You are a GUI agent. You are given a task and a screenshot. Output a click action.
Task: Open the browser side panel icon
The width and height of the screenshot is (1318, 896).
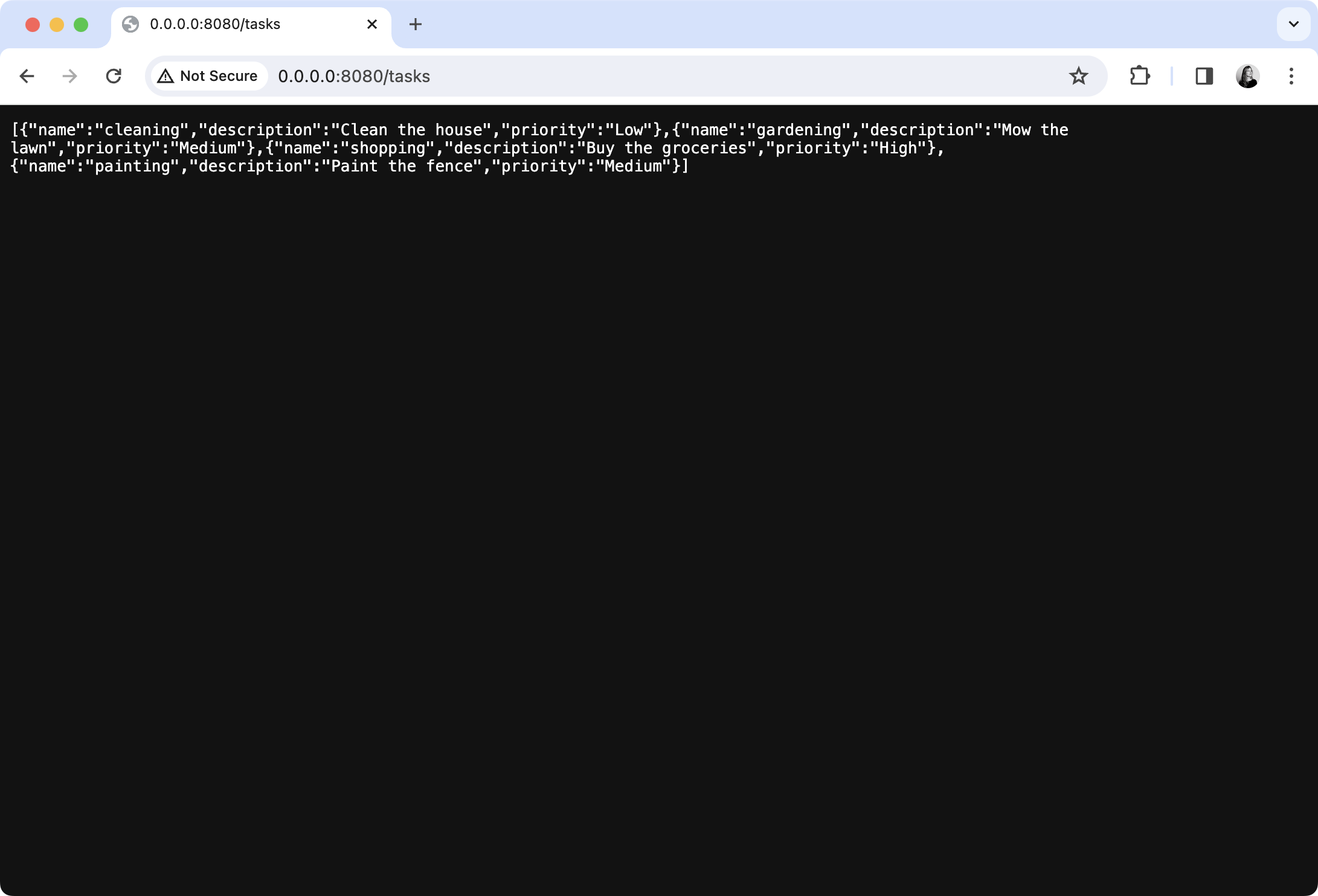click(x=1203, y=76)
